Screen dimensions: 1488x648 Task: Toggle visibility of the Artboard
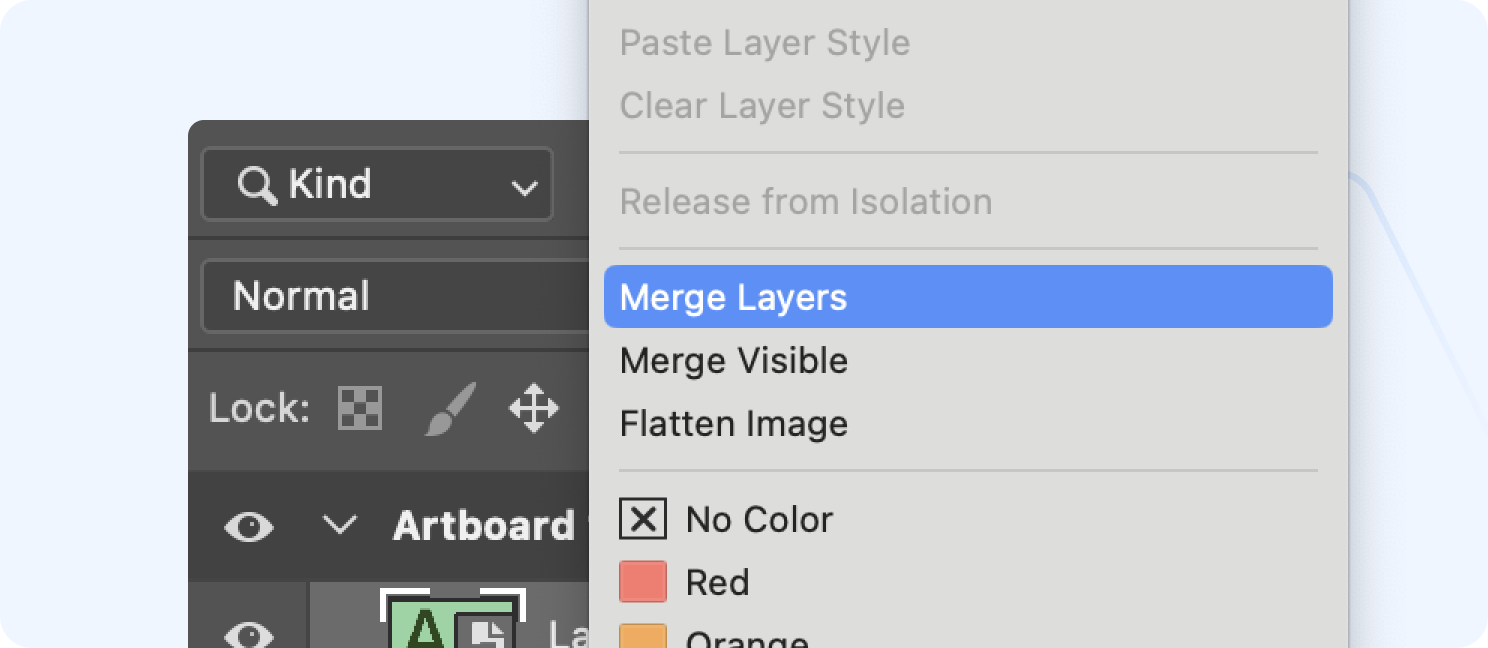[x=249, y=527]
